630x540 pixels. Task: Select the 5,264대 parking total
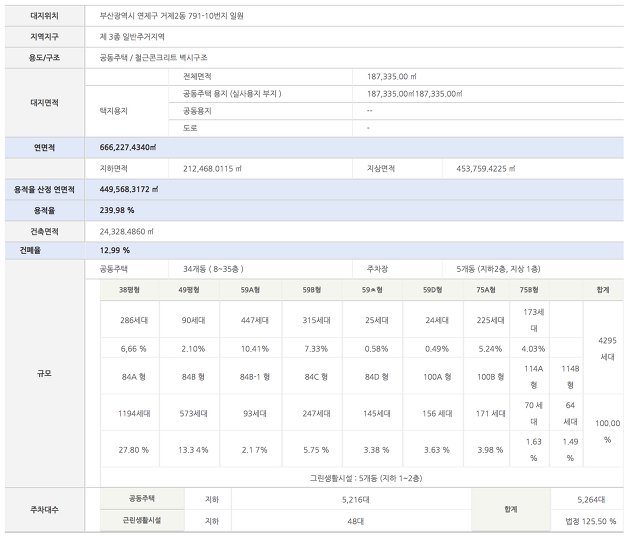point(591,500)
